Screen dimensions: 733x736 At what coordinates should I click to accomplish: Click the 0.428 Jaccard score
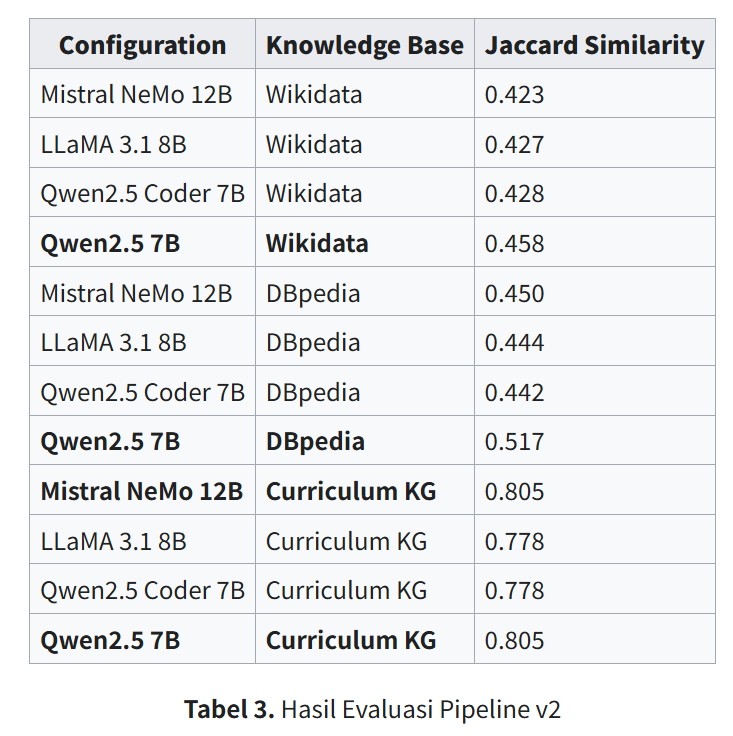click(x=514, y=194)
